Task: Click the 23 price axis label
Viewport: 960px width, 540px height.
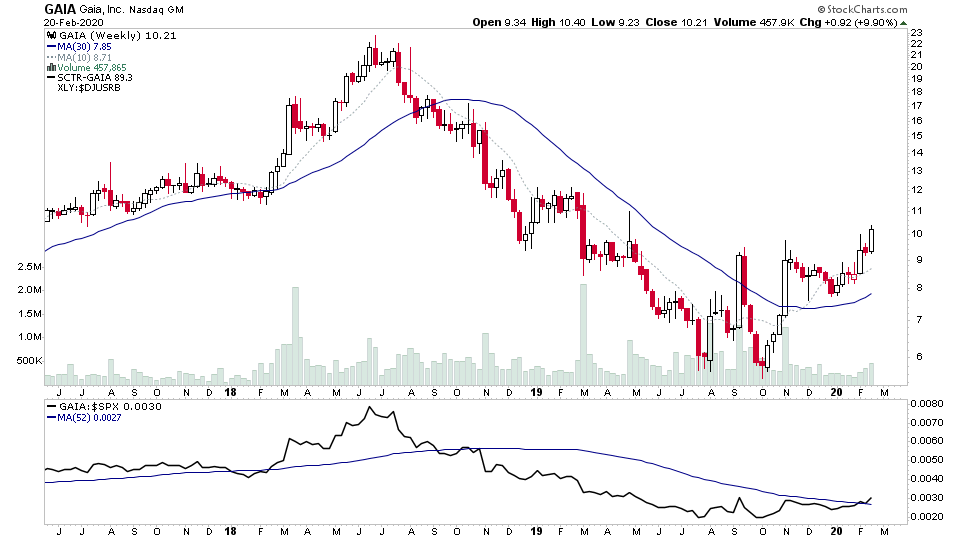Action: [917, 32]
